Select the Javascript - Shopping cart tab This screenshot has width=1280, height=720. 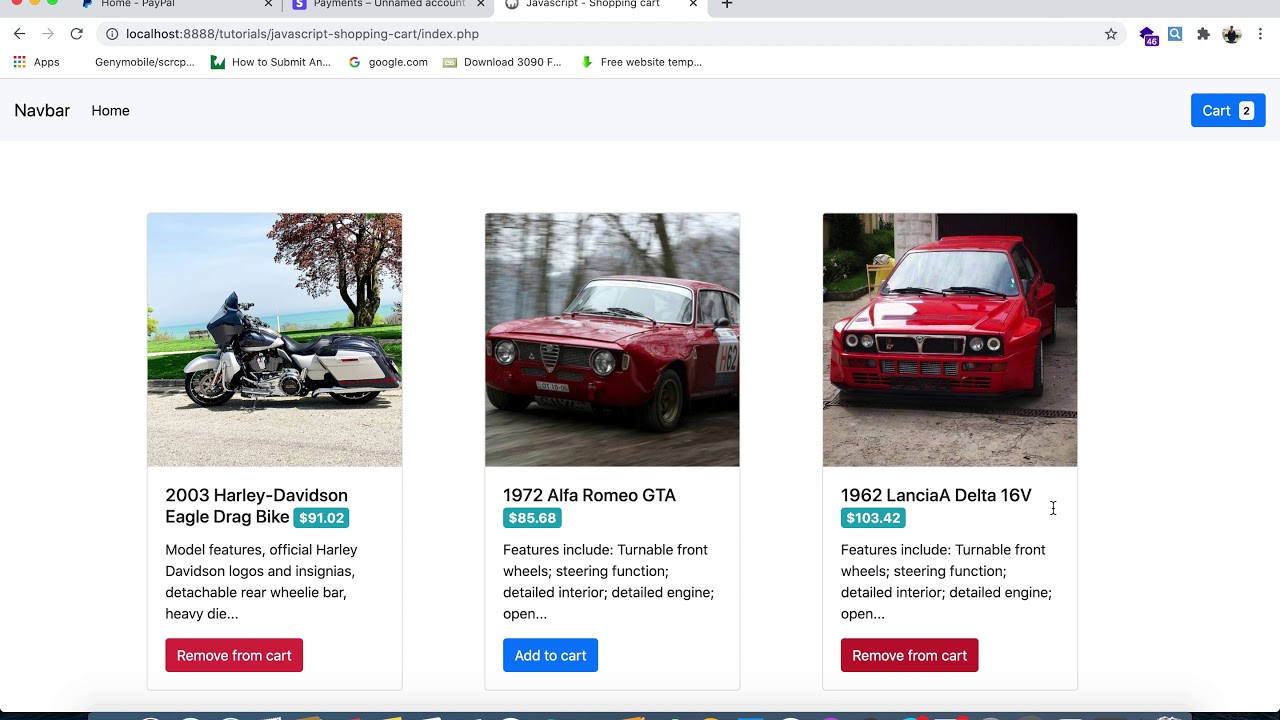tap(600, 5)
